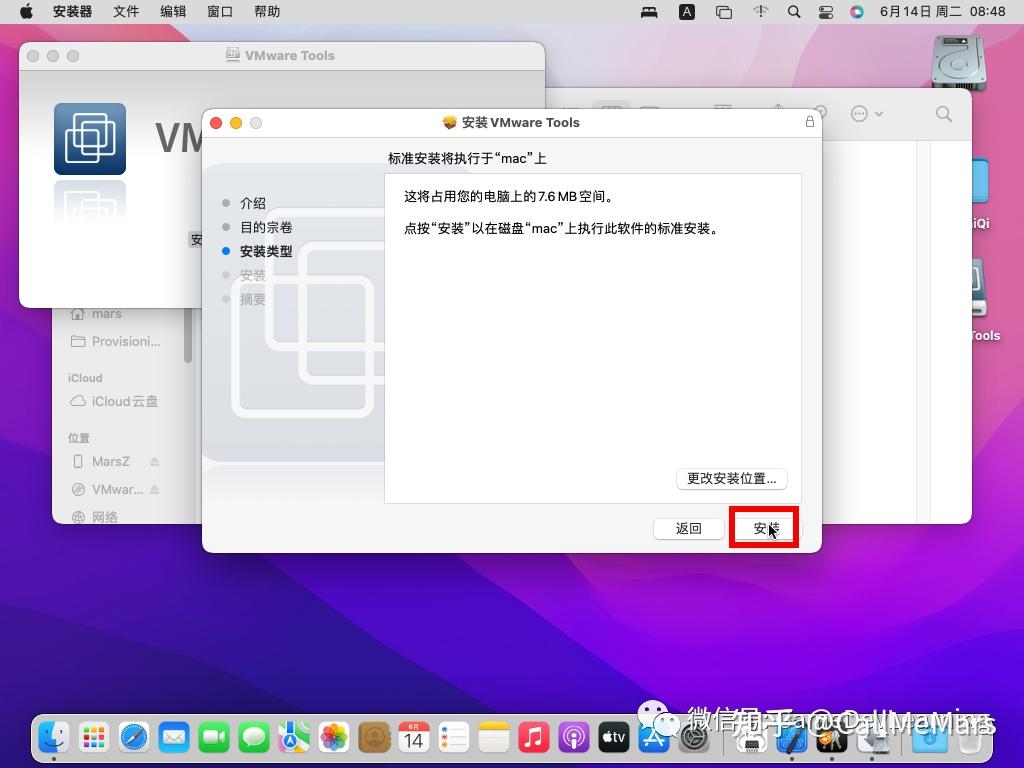Open the 文件 menu
Screen dimensions: 1024x768
125,12
